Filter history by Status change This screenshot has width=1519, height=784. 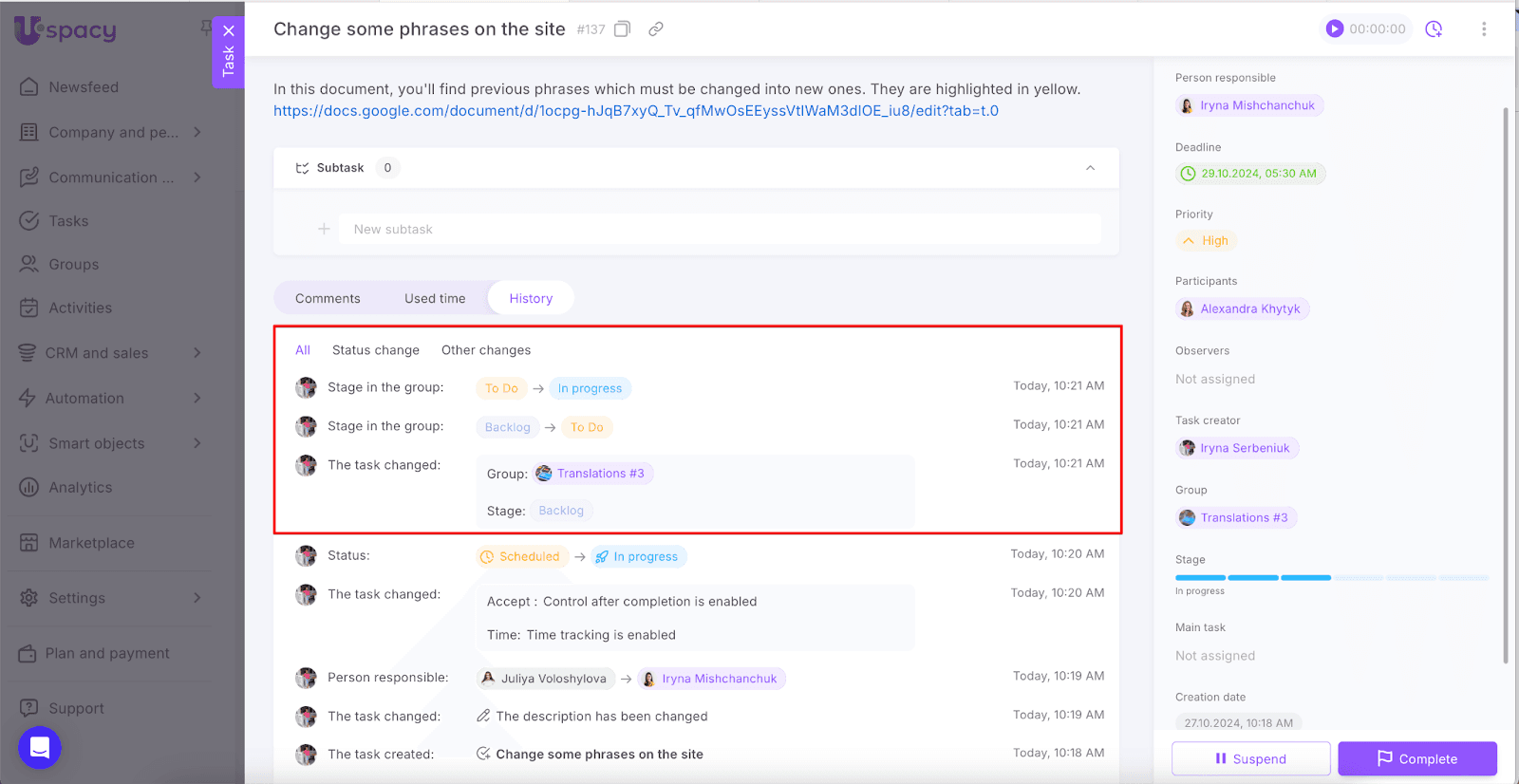pos(375,350)
